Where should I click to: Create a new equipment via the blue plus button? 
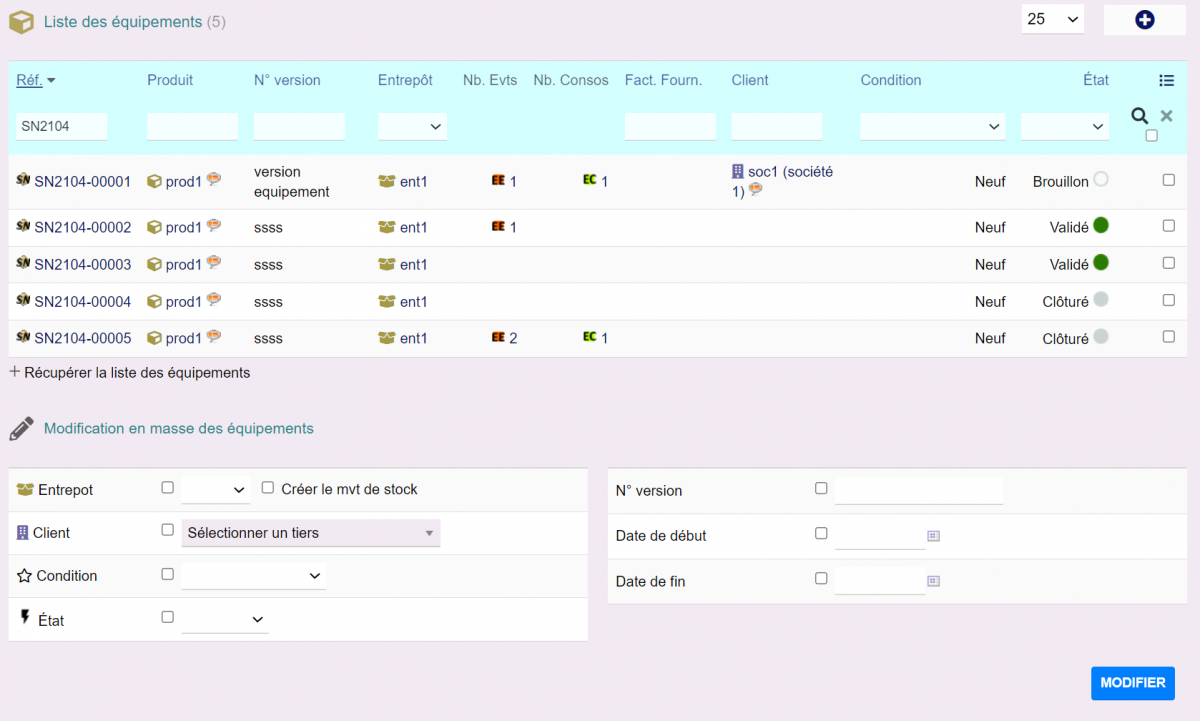tap(1144, 19)
